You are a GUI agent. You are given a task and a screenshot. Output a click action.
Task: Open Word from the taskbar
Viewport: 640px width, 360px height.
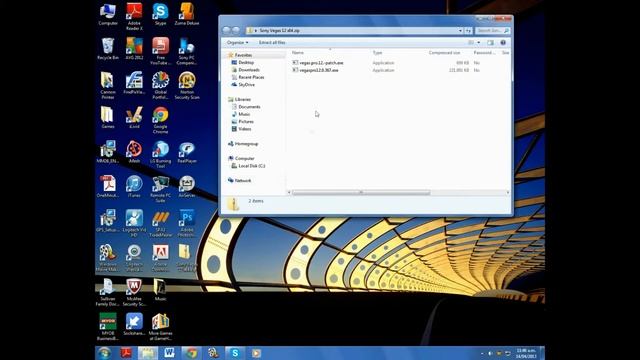click(x=169, y=353)
